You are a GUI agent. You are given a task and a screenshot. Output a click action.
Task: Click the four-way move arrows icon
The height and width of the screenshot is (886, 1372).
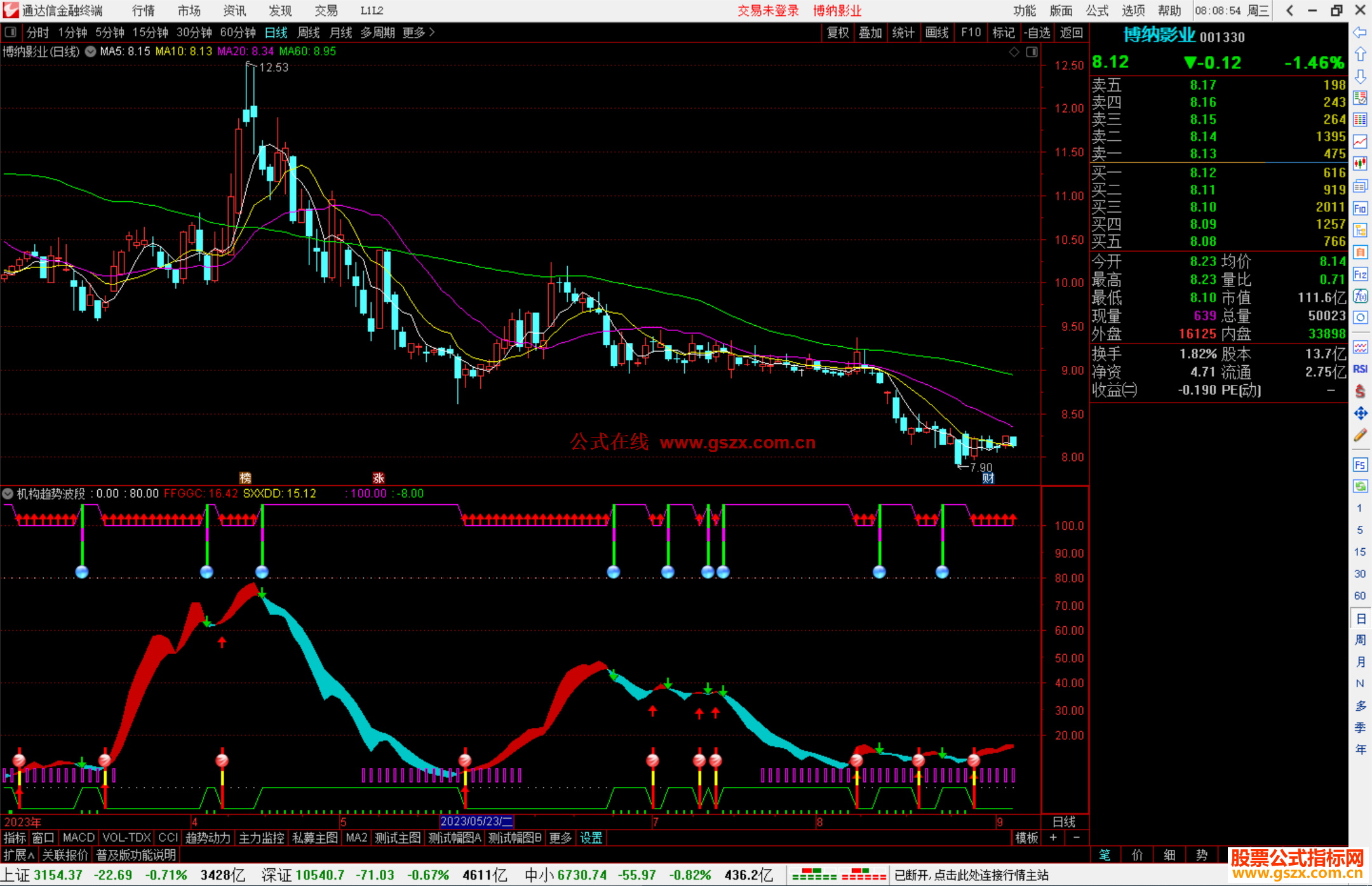1360,413
